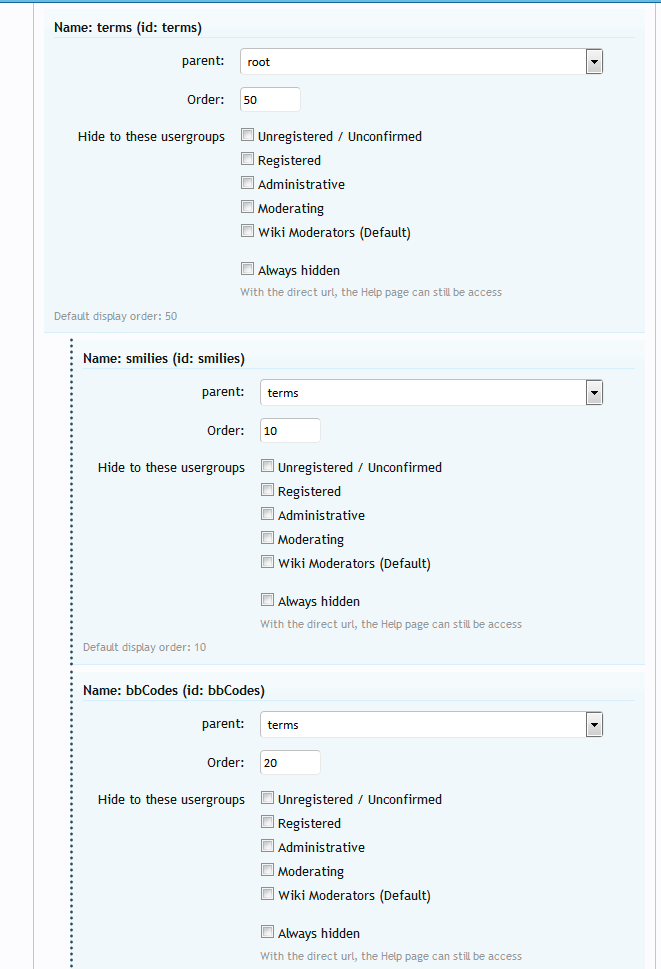Open parent dropdown for smilies section
The height and width of the screenshot is (969, 661).
click(x=431, y=393)
